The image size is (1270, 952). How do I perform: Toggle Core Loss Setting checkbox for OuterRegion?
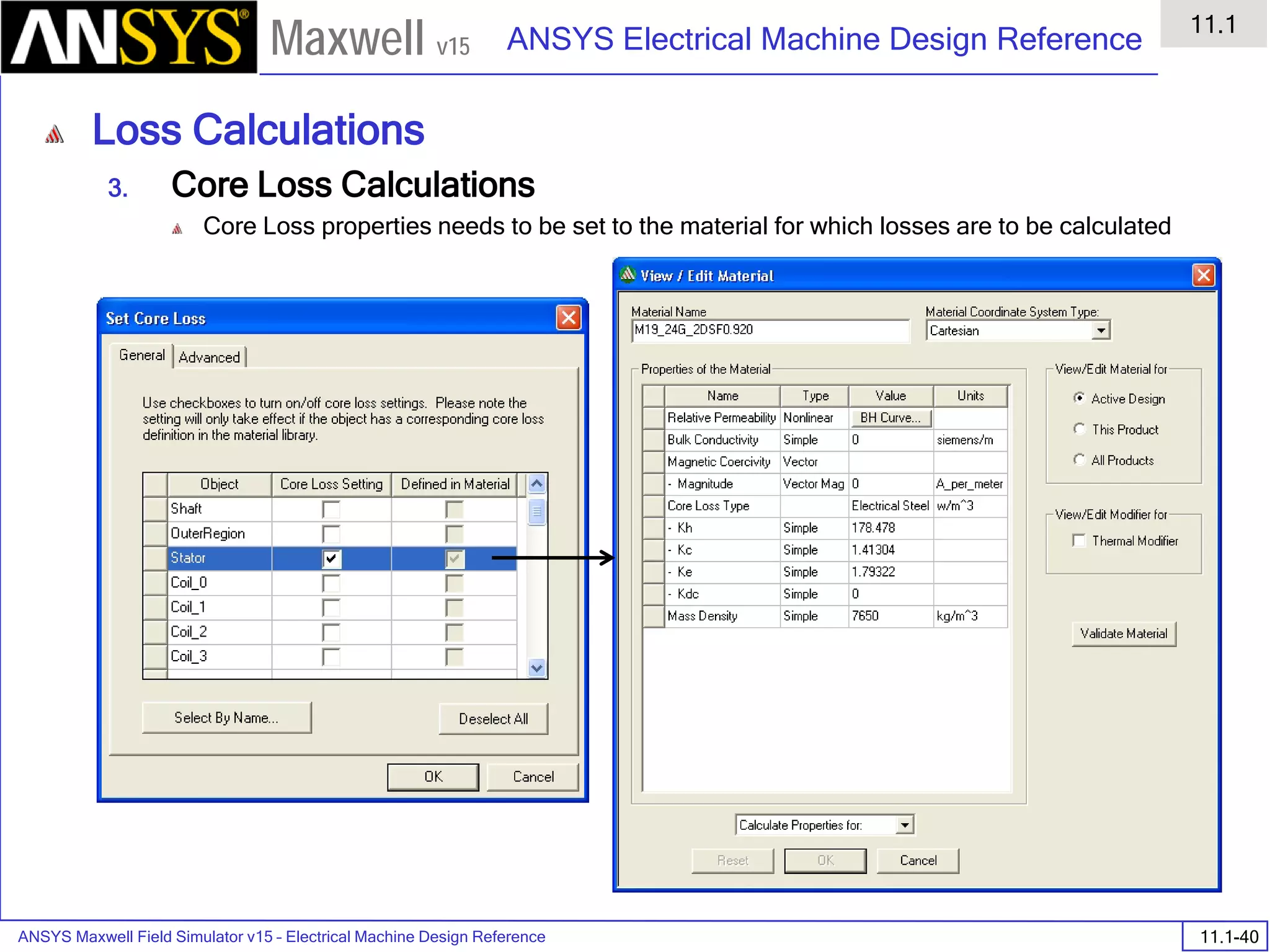pos(331,534)
